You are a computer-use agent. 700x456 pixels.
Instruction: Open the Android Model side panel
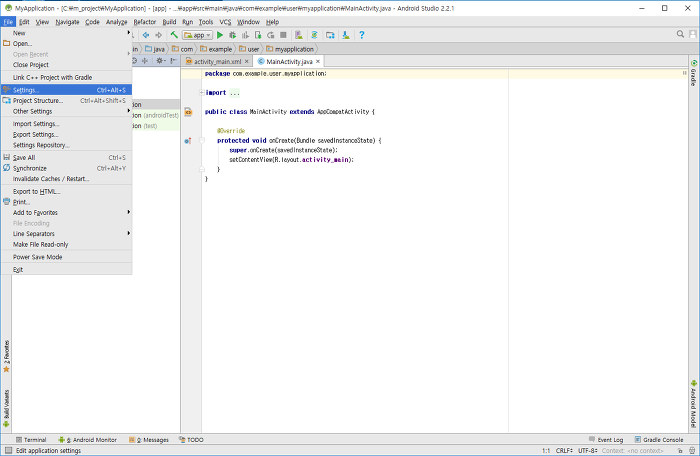pyautogui.click(x=693, y=404)
